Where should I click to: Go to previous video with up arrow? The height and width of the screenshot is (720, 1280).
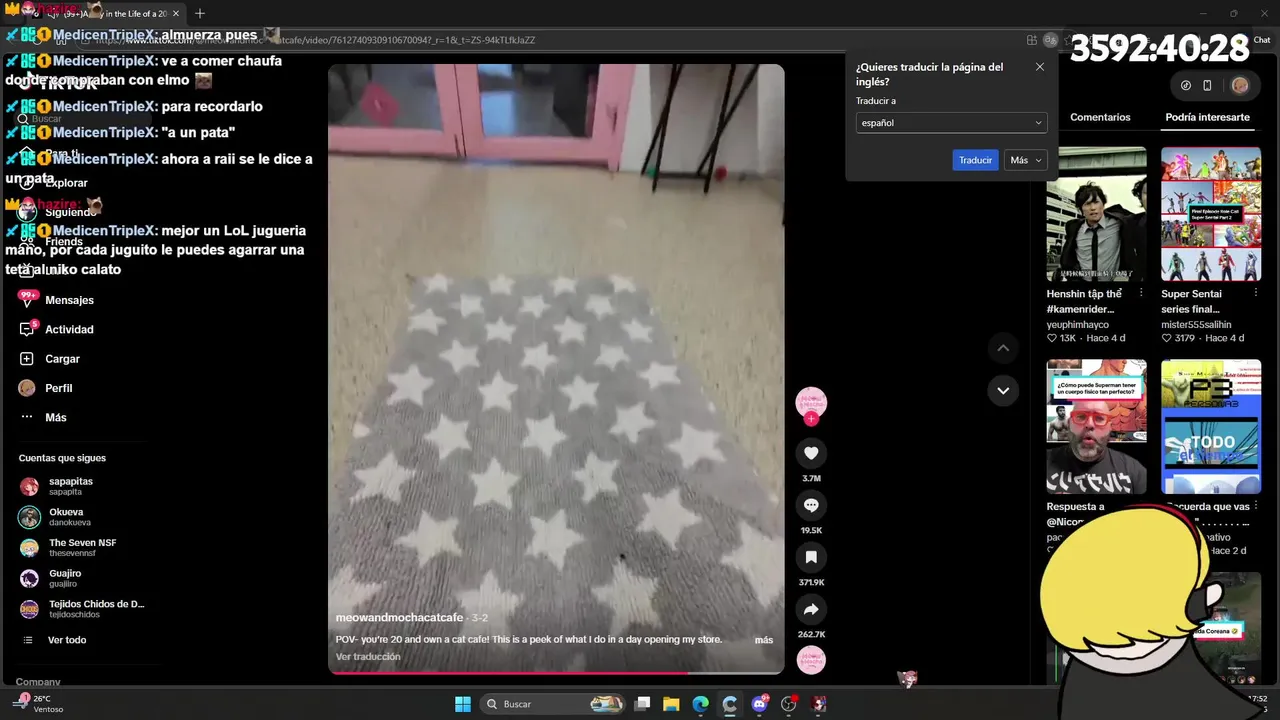tap(1003, 348)
